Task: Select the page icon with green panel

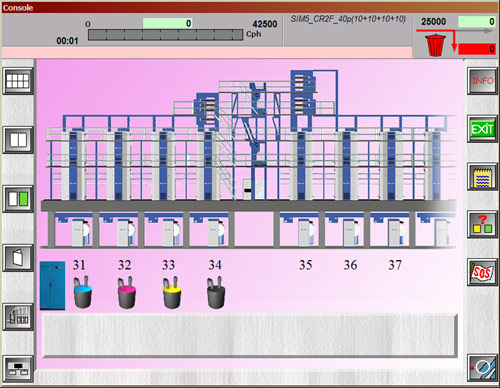Action: pyautogui.click(x=18, y=199)
